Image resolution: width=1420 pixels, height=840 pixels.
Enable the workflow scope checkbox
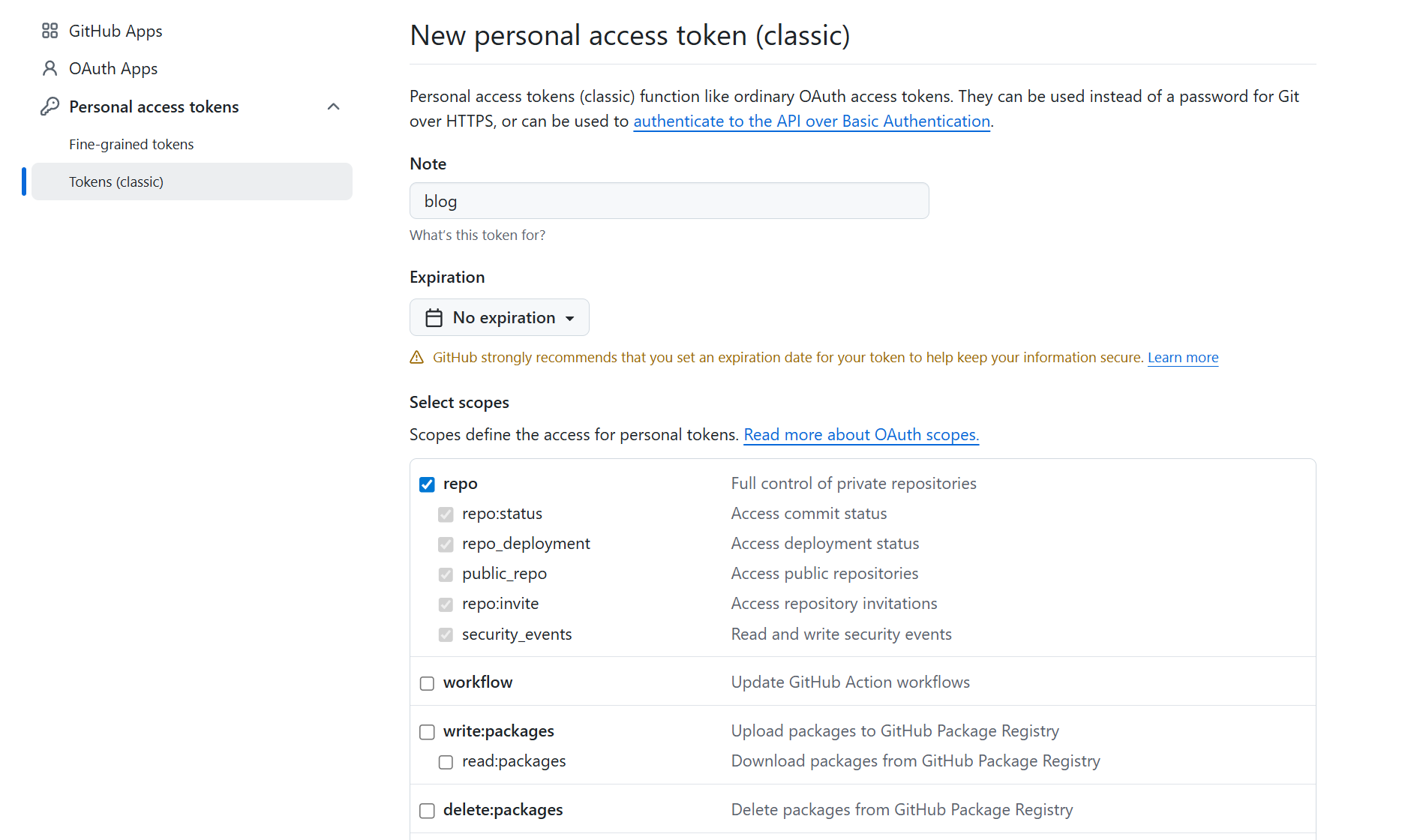[427, 683]
